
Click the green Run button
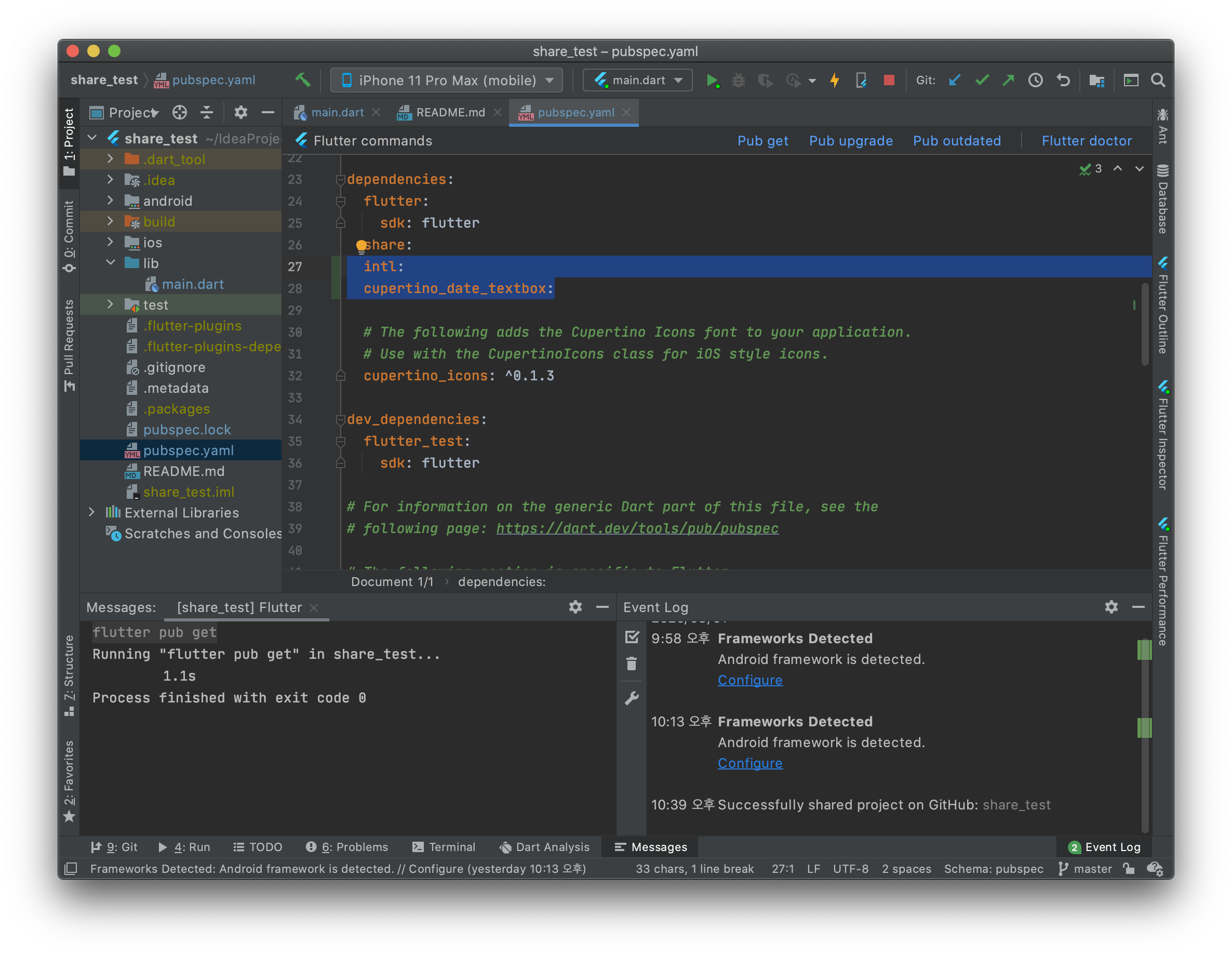click(712, 80)
